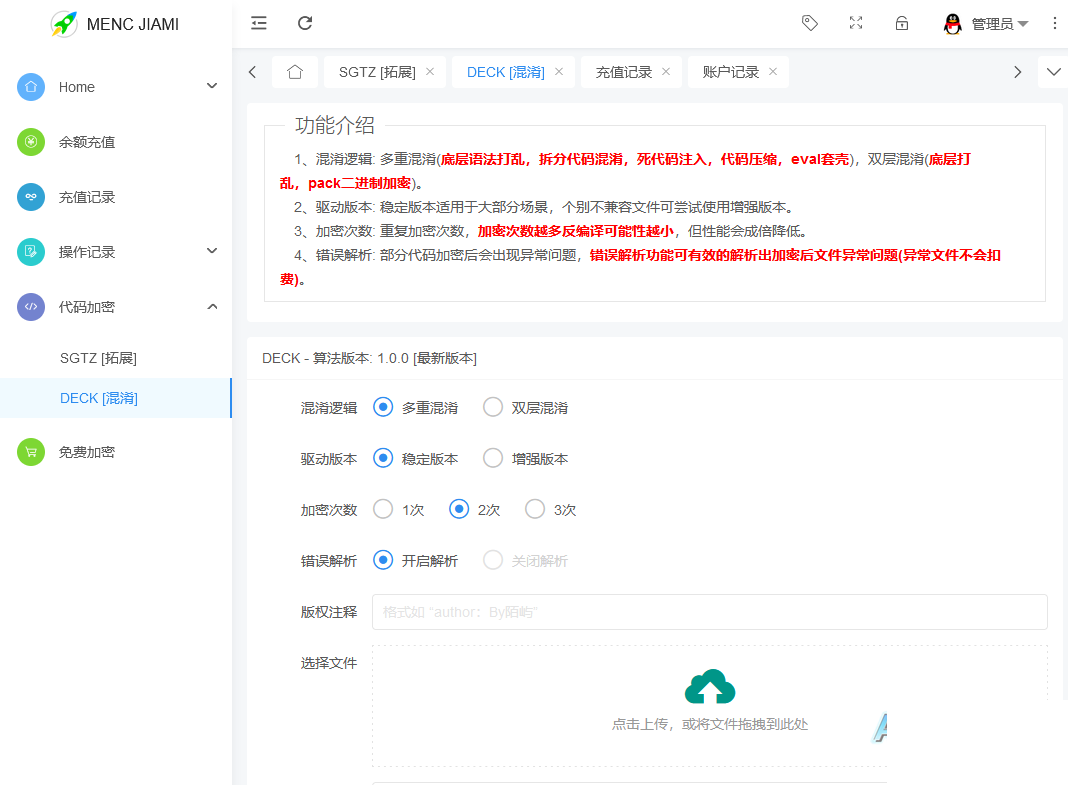Open the tag icon in header
The height and width of the screenshot is (785, 1068).
(810, 23)
